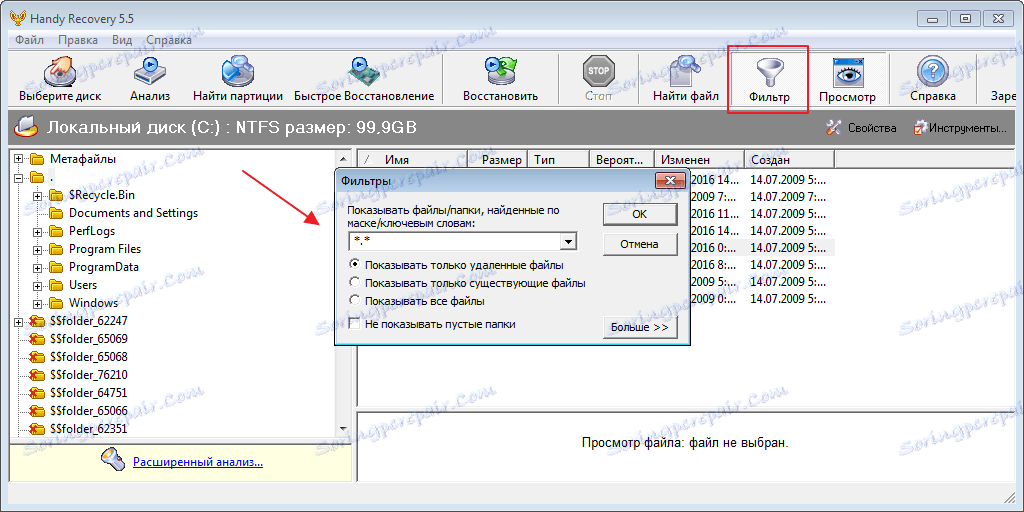This screenshot has width=1024, height=512.
Task: Expand the Метафайлы tree node
Action: [x=18, y=159]
